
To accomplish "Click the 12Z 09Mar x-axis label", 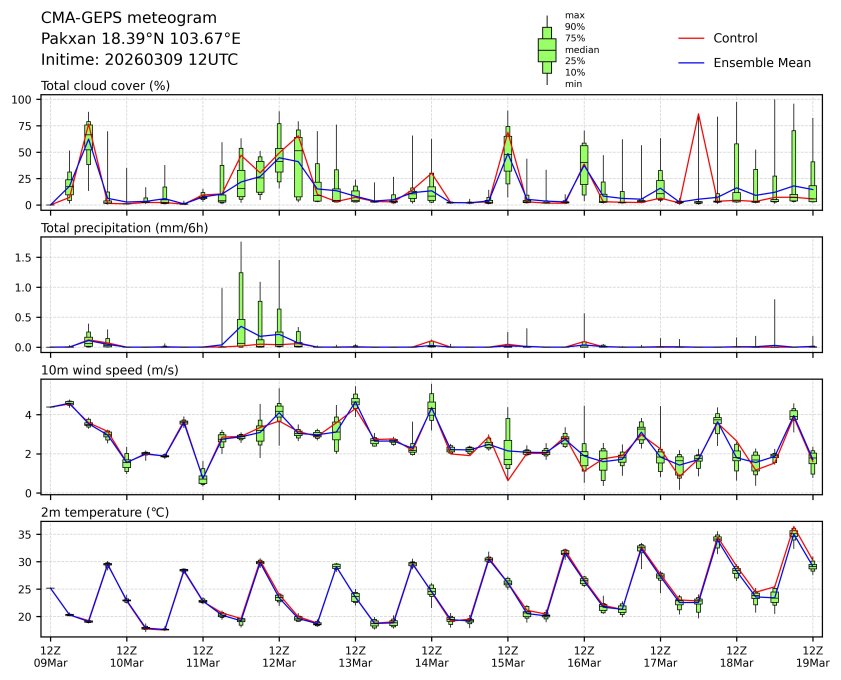I will tap(50, 656).
